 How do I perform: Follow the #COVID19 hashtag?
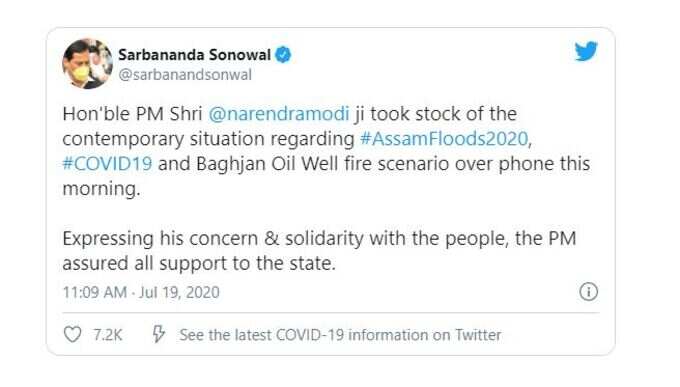click(107, 164)
